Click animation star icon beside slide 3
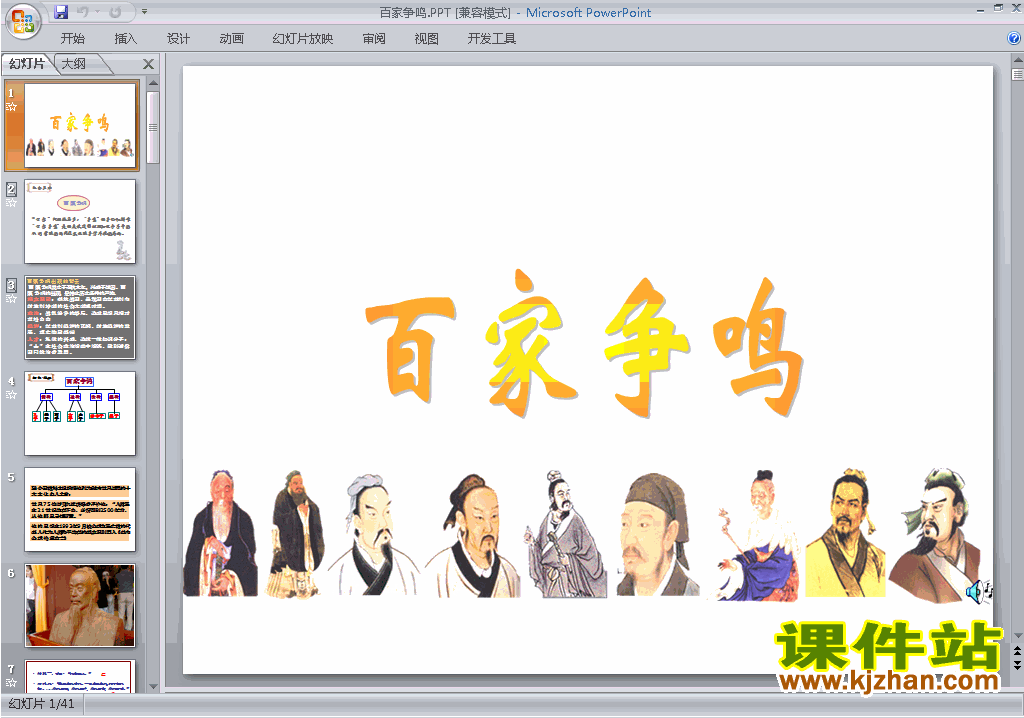The image size is (1024, 718). 11,299
